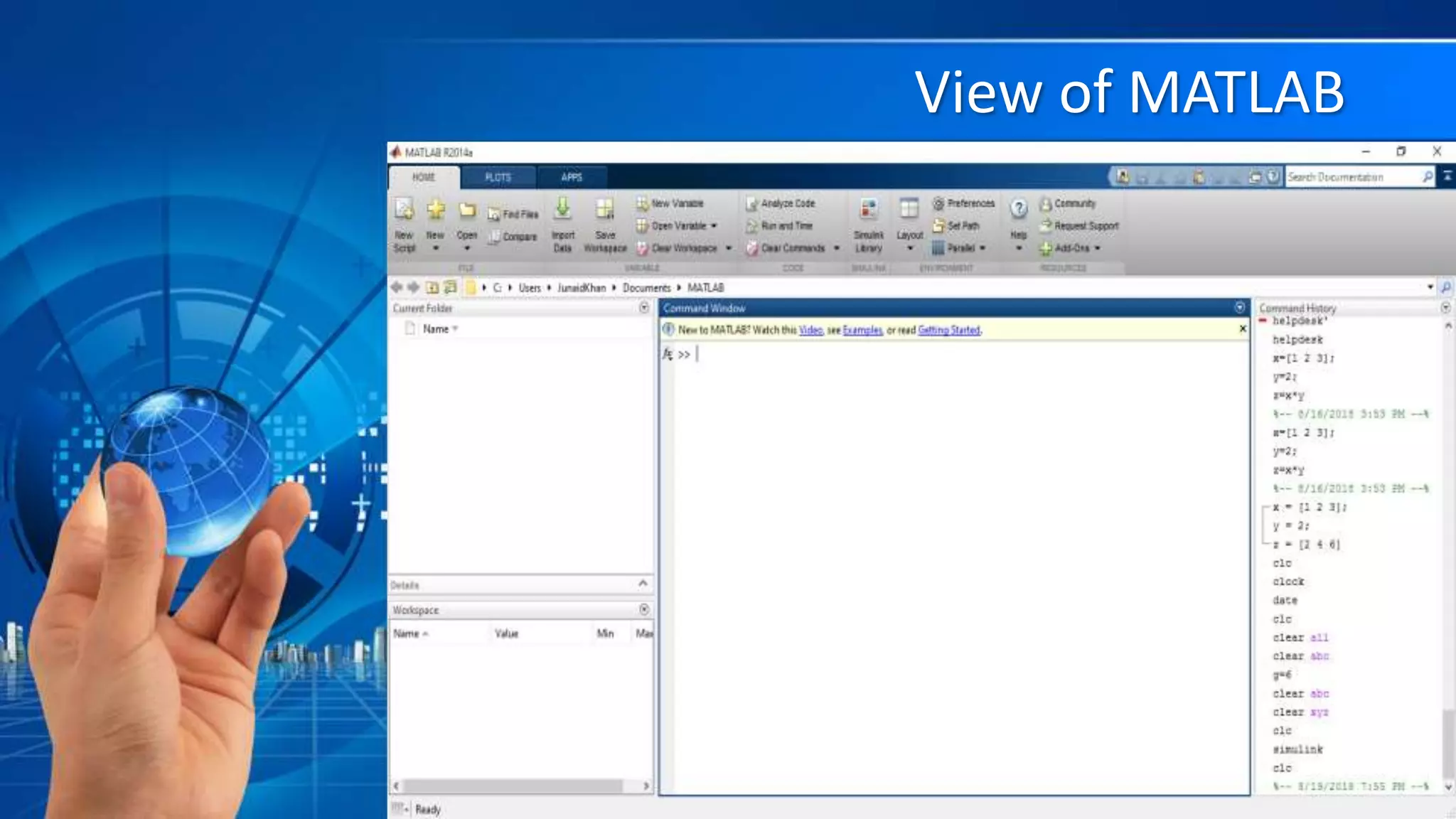Screen dimensions: 1456x819
Task: Click the Save Workspace icon
Action: point(605,209)
